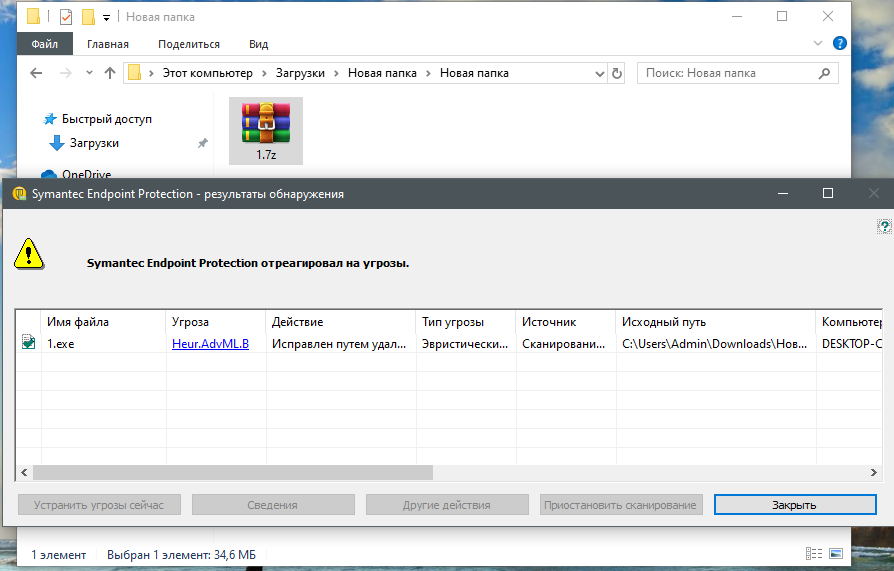Sort by Угроза column header
The height and width of the screenshot is (571, 894).
216,322
